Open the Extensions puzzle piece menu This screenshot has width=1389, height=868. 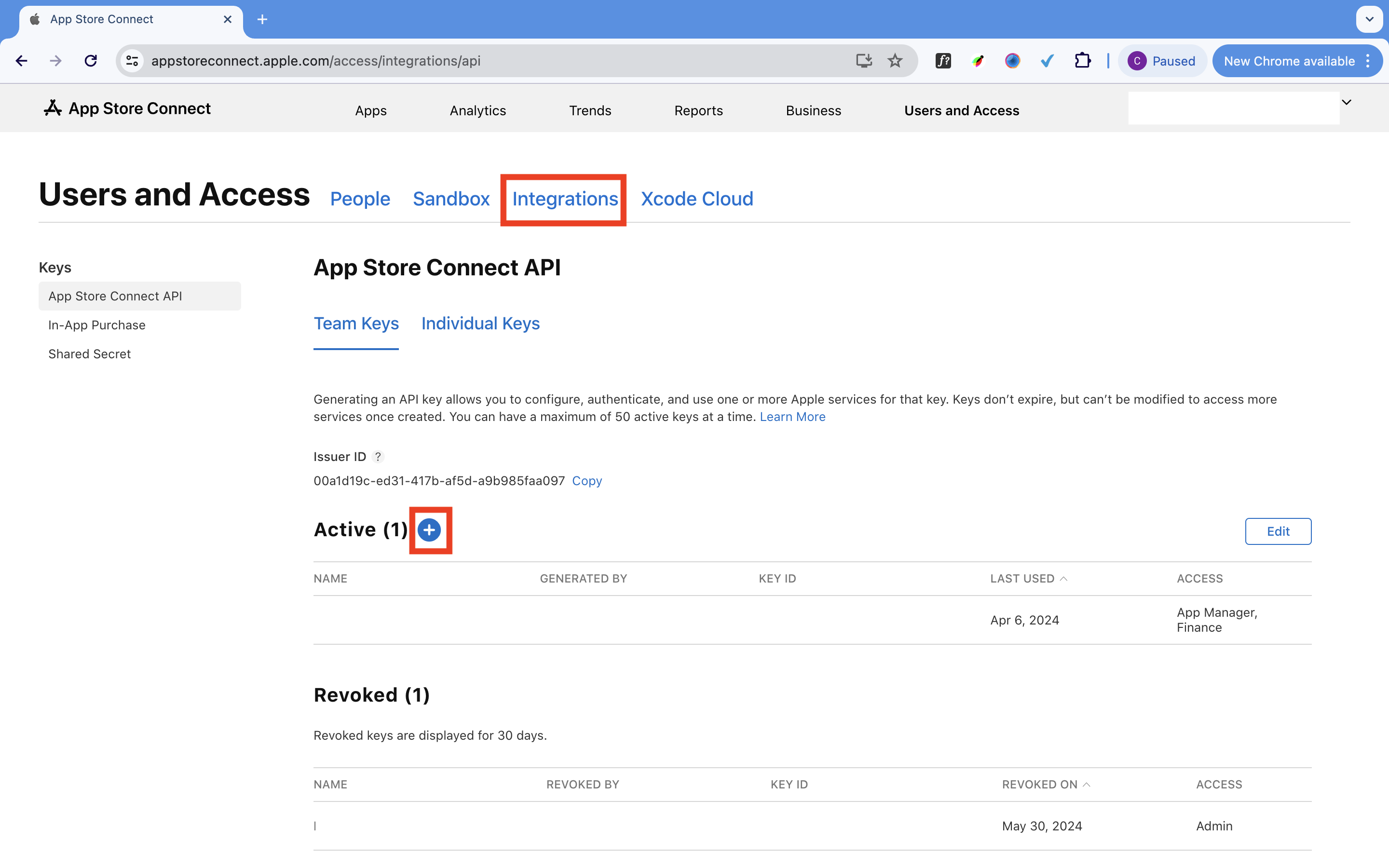[1082, 61]
